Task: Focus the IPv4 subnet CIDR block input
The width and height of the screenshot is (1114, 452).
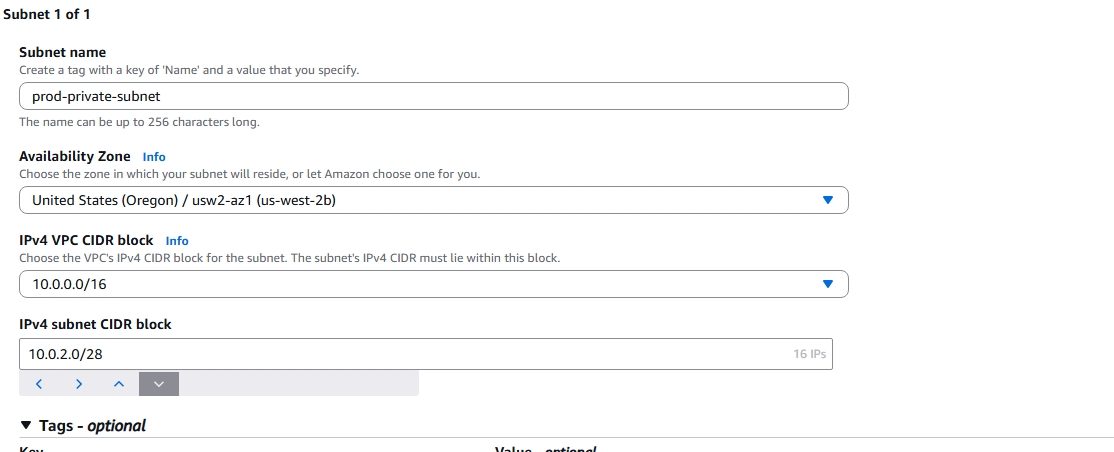Action: click(x=400, y=354)
